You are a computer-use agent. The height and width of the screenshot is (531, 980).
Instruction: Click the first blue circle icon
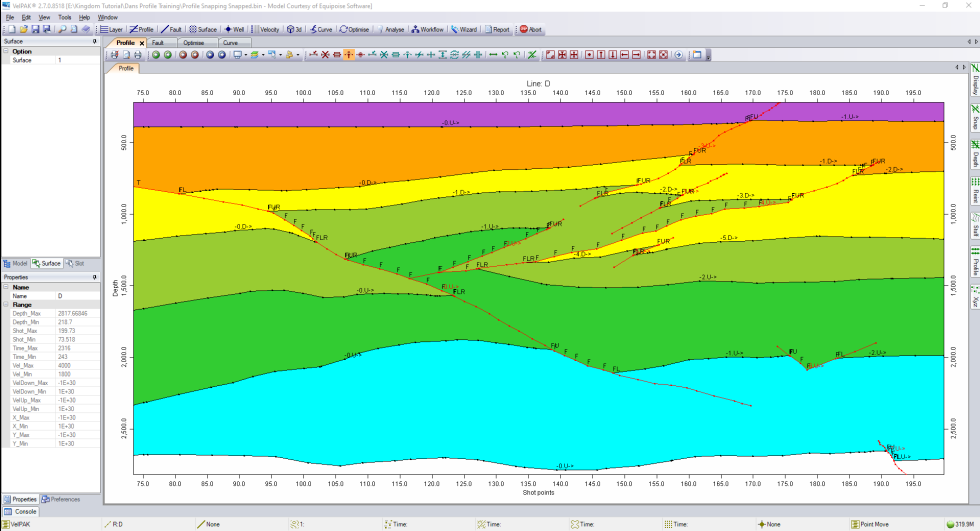(x=209, y=55)
